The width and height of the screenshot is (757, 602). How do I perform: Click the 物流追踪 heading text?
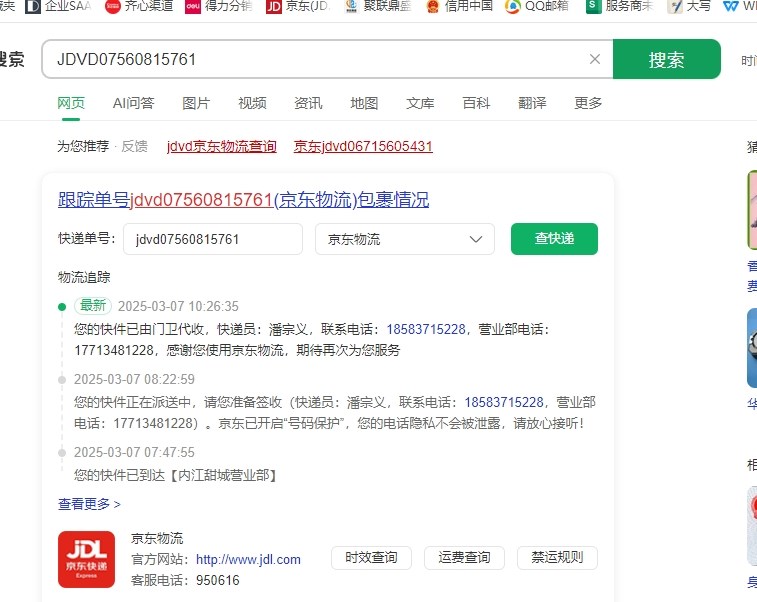(x=84, y=277)
